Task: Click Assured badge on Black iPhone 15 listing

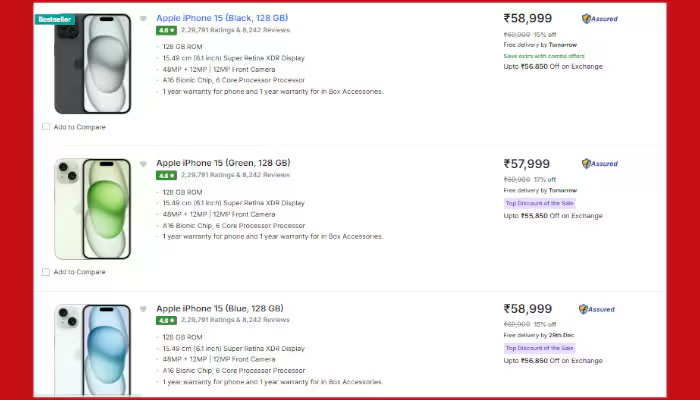Action: [600, 18]
